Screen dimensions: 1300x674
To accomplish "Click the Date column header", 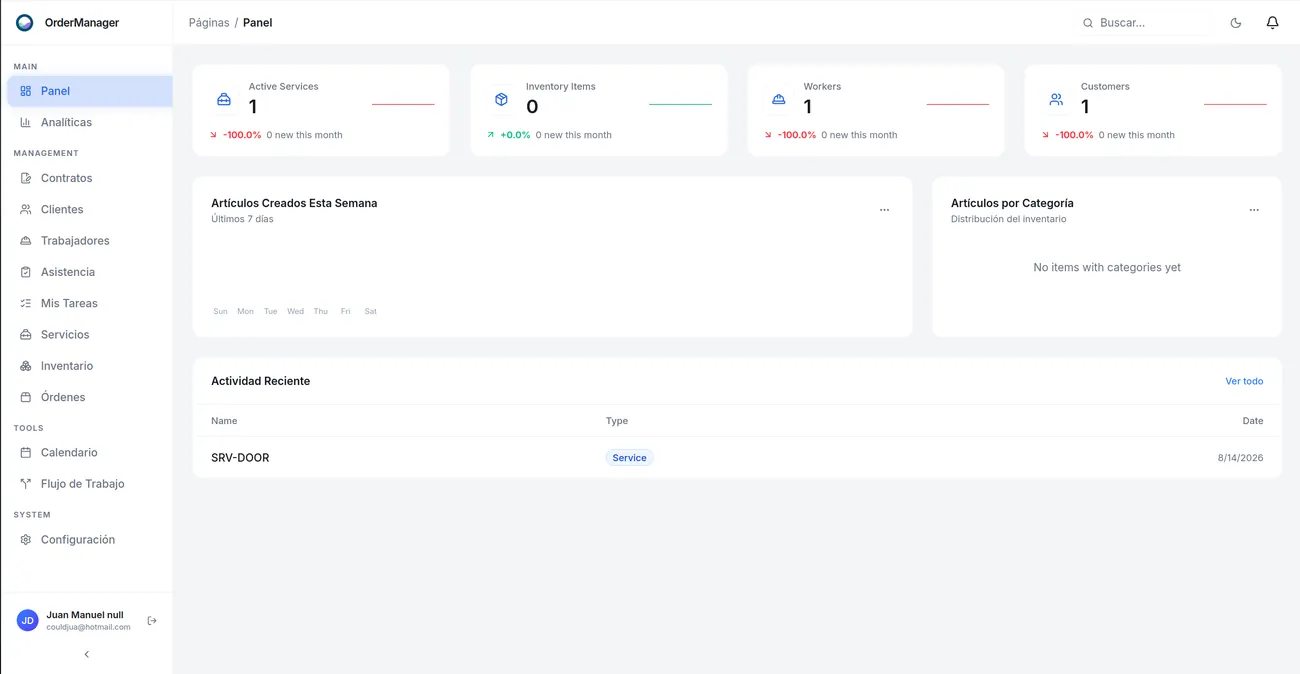I will click(x=1253, y=421).
